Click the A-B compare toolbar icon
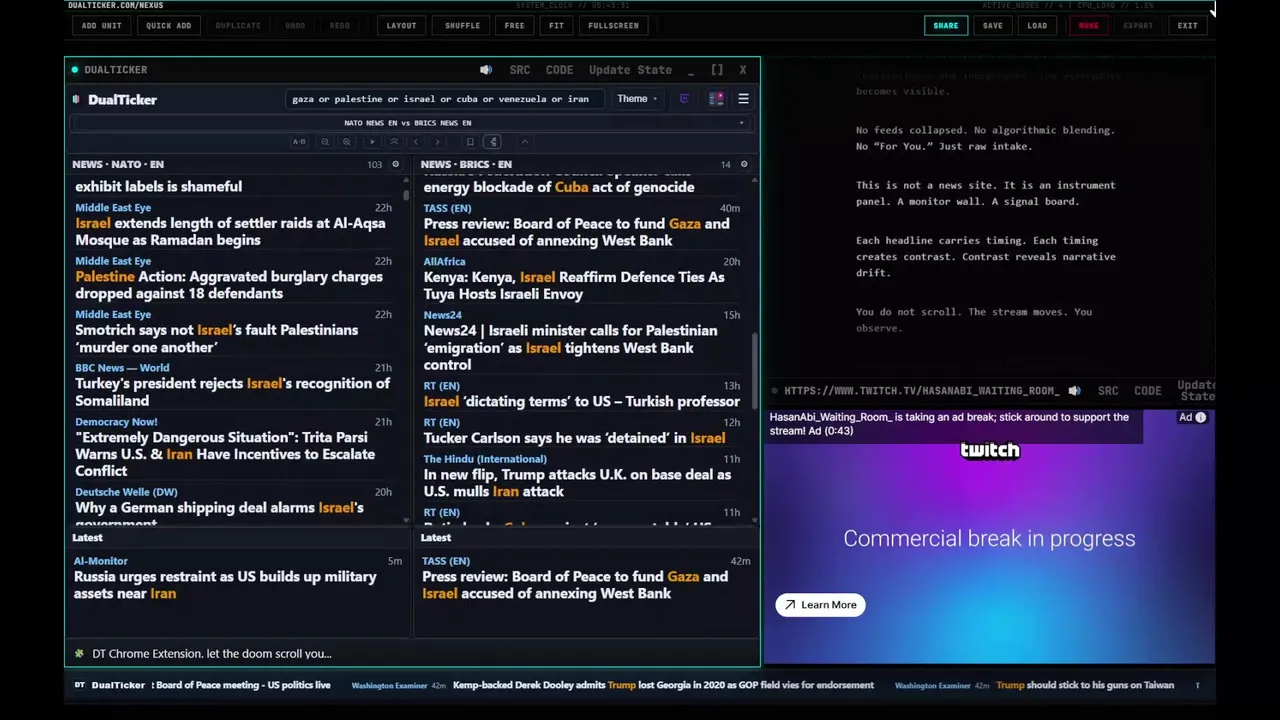 tap(299, 142)
